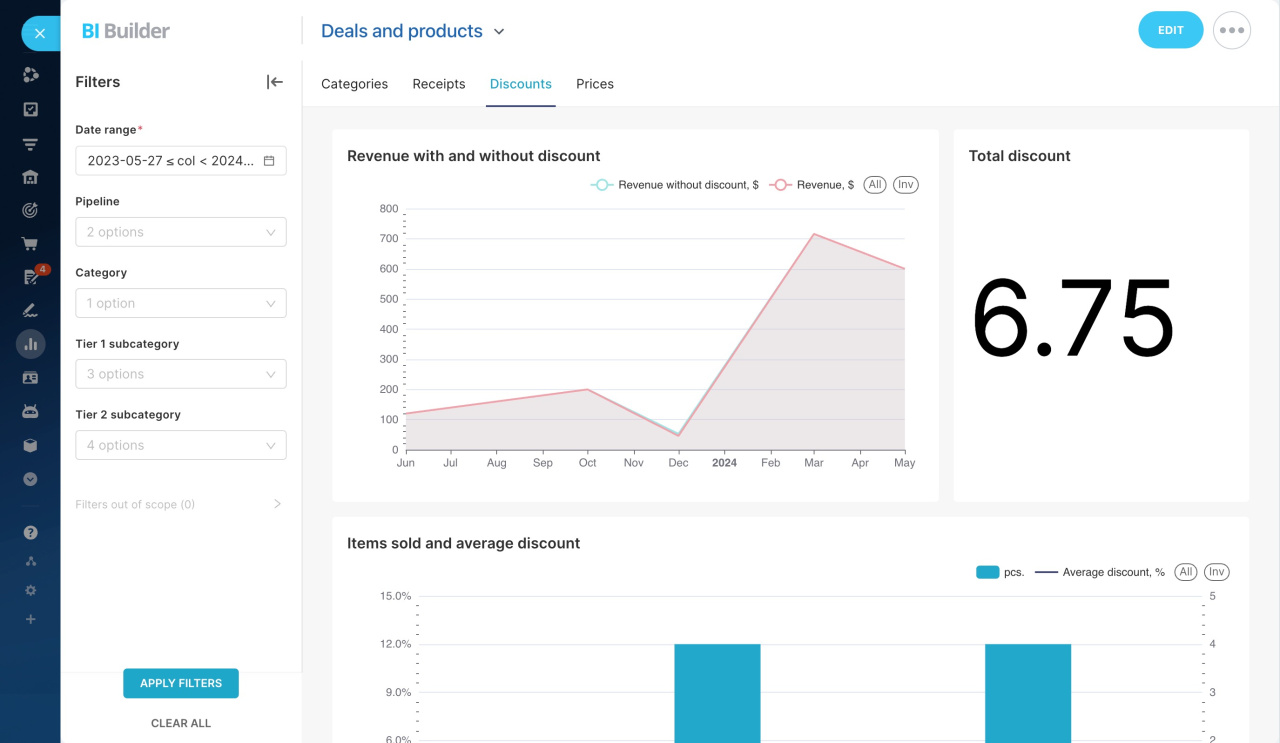Open the Tier 1 subcategory dropdown

tap(181, 374)
